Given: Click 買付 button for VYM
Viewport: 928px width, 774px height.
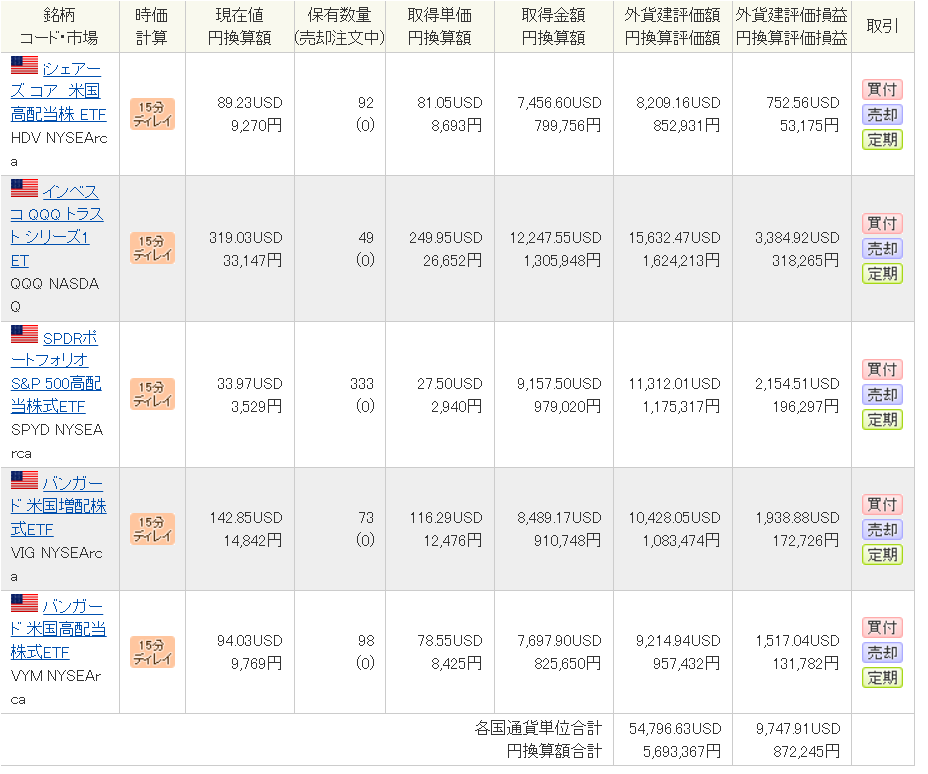Looking at the screenshot, I should click(882, 627).
